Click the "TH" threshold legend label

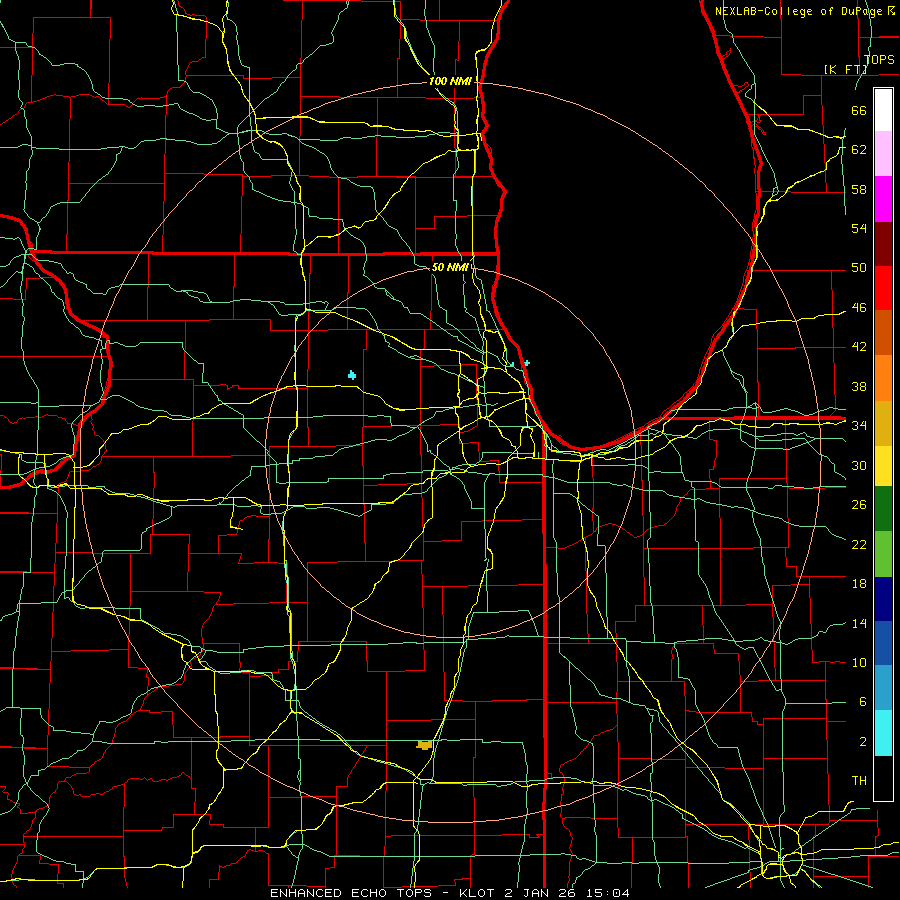[859, 781]
